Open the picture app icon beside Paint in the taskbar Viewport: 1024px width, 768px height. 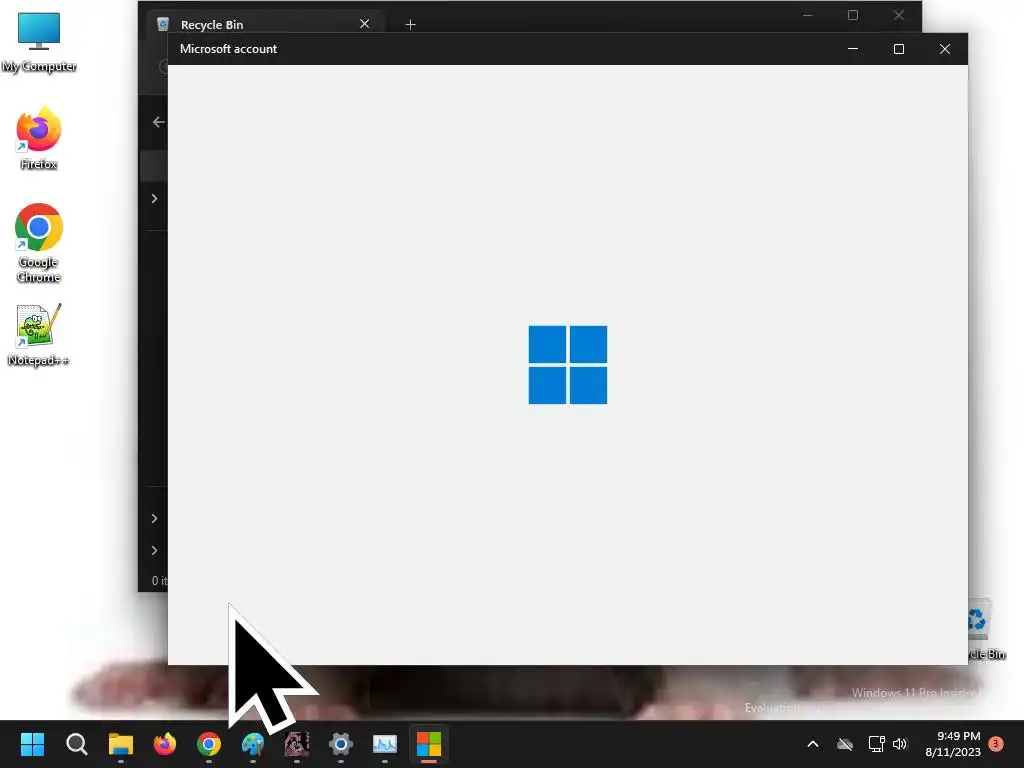coord(296,744)
